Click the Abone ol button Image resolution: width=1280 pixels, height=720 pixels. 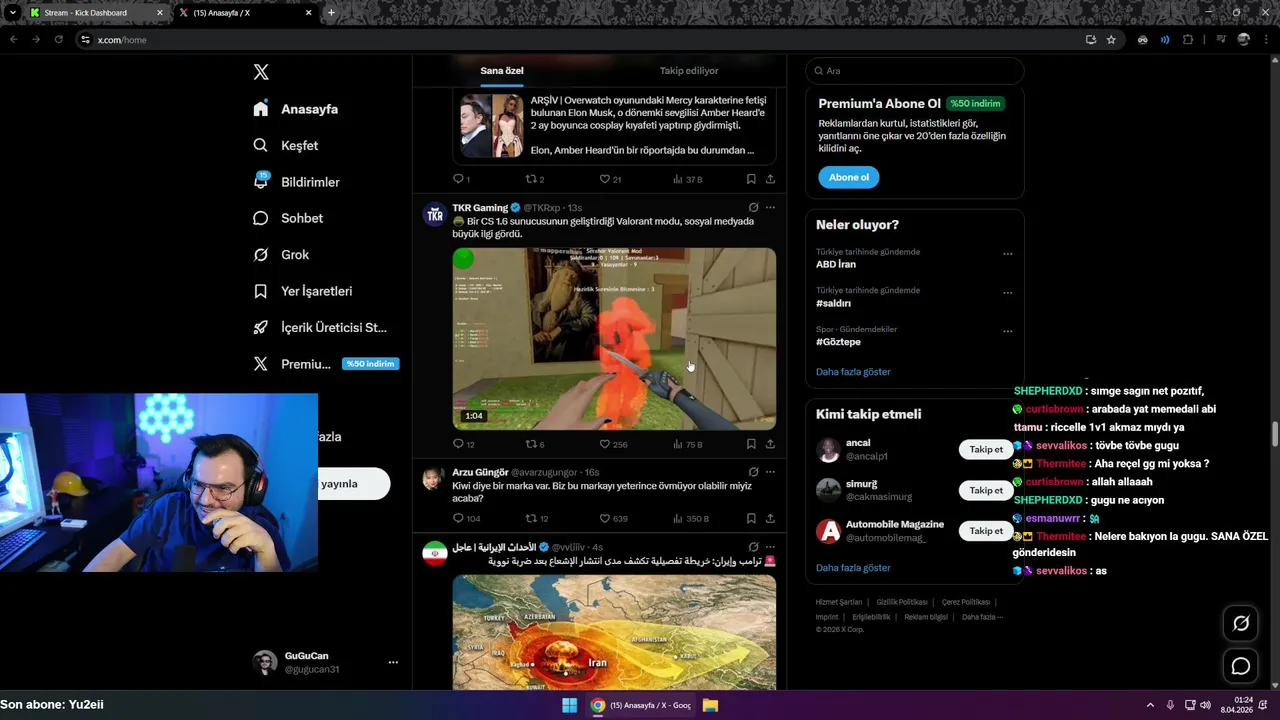[849, 177]
